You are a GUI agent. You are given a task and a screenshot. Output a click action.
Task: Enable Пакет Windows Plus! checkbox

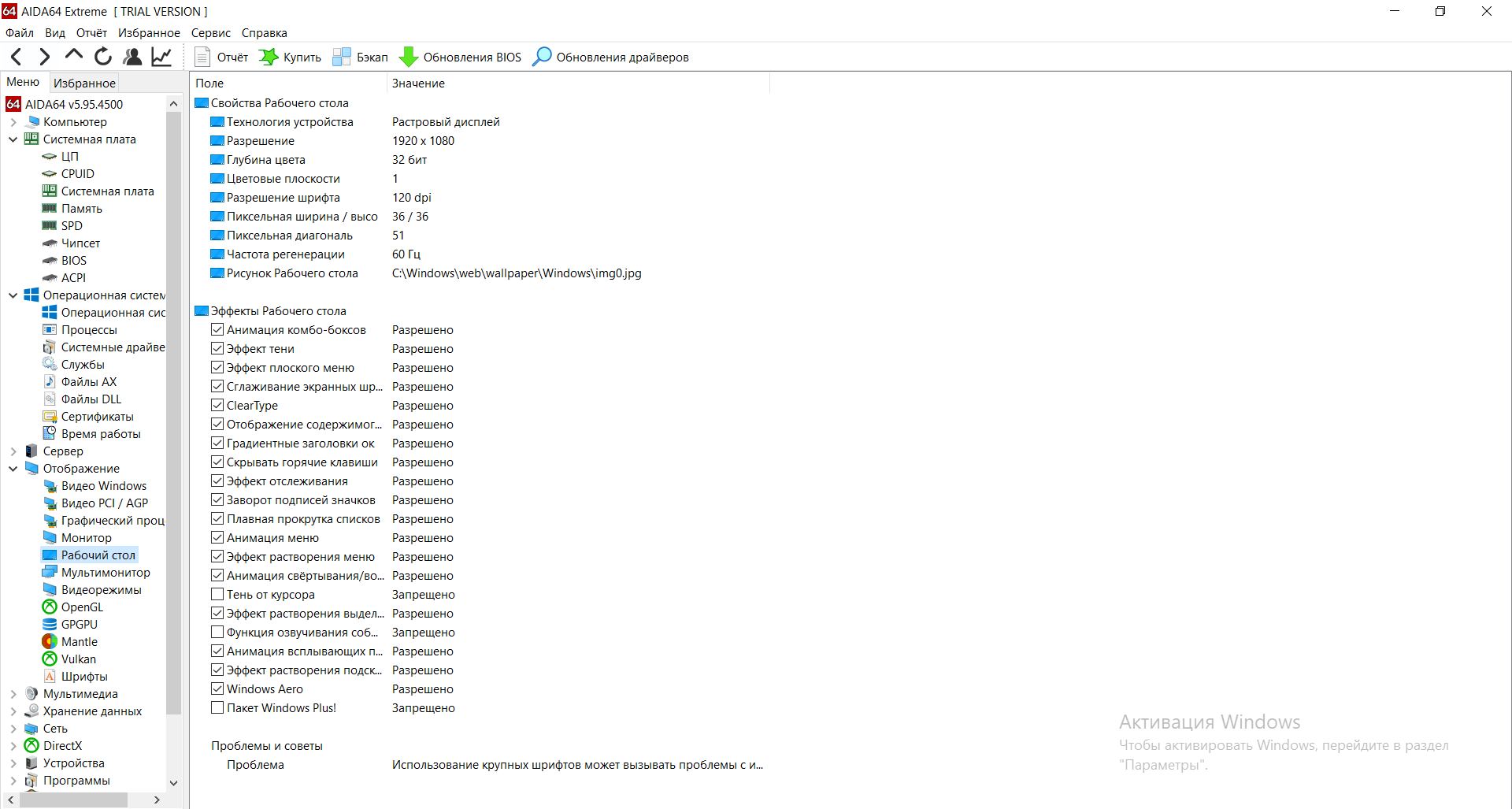pos(217,707)
